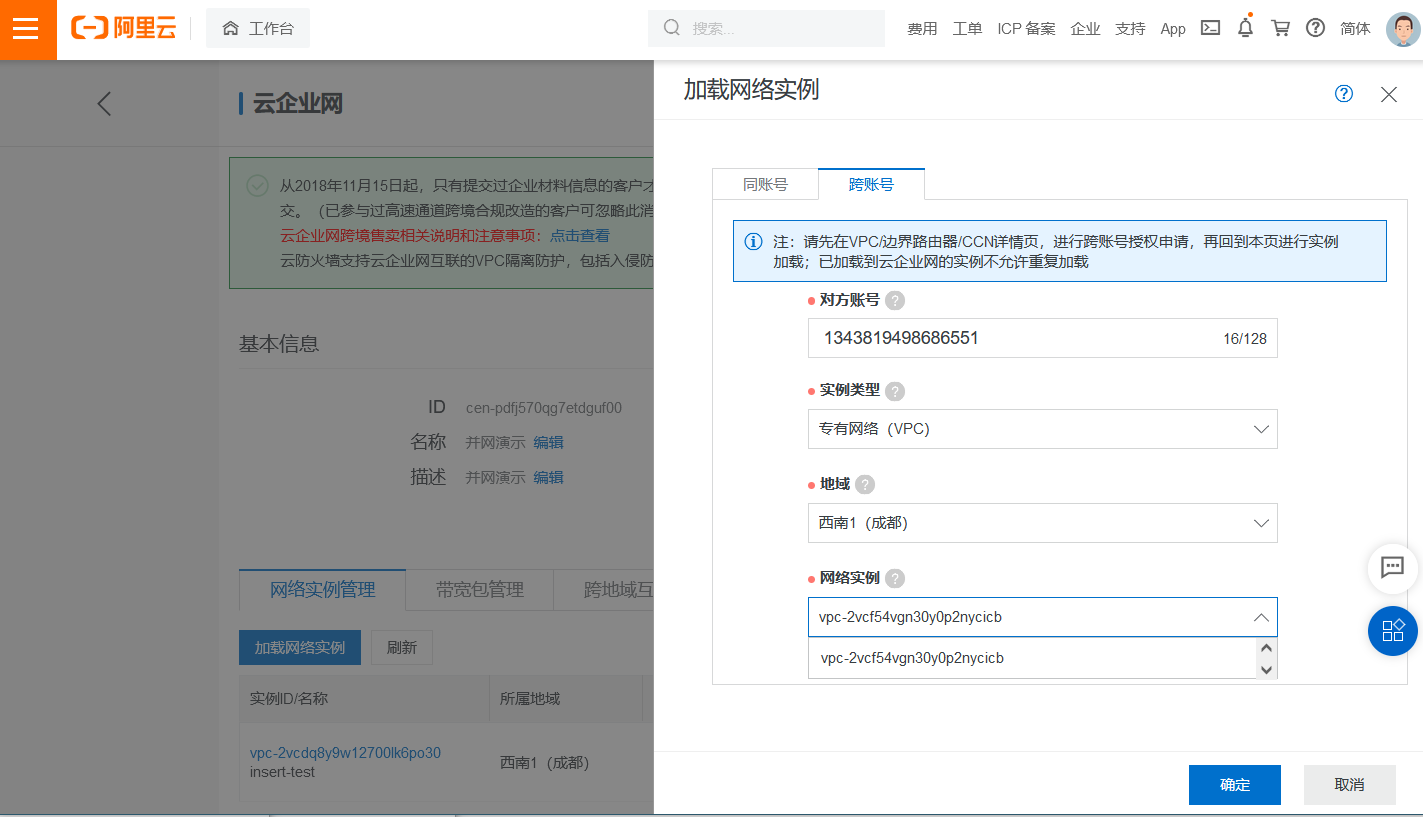Open the blue quick tools floating icon
Screen dimensions: 1423x817
[1393, 630]
